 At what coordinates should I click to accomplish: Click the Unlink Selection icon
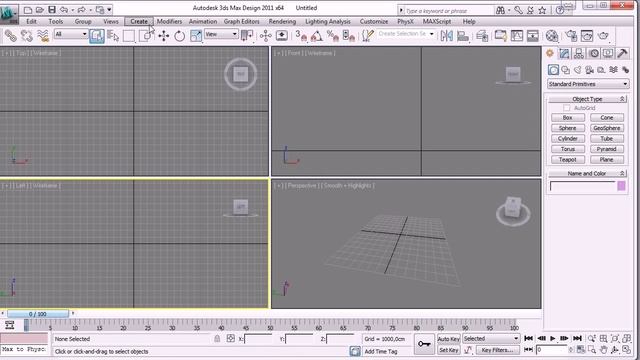click(27, 36)
